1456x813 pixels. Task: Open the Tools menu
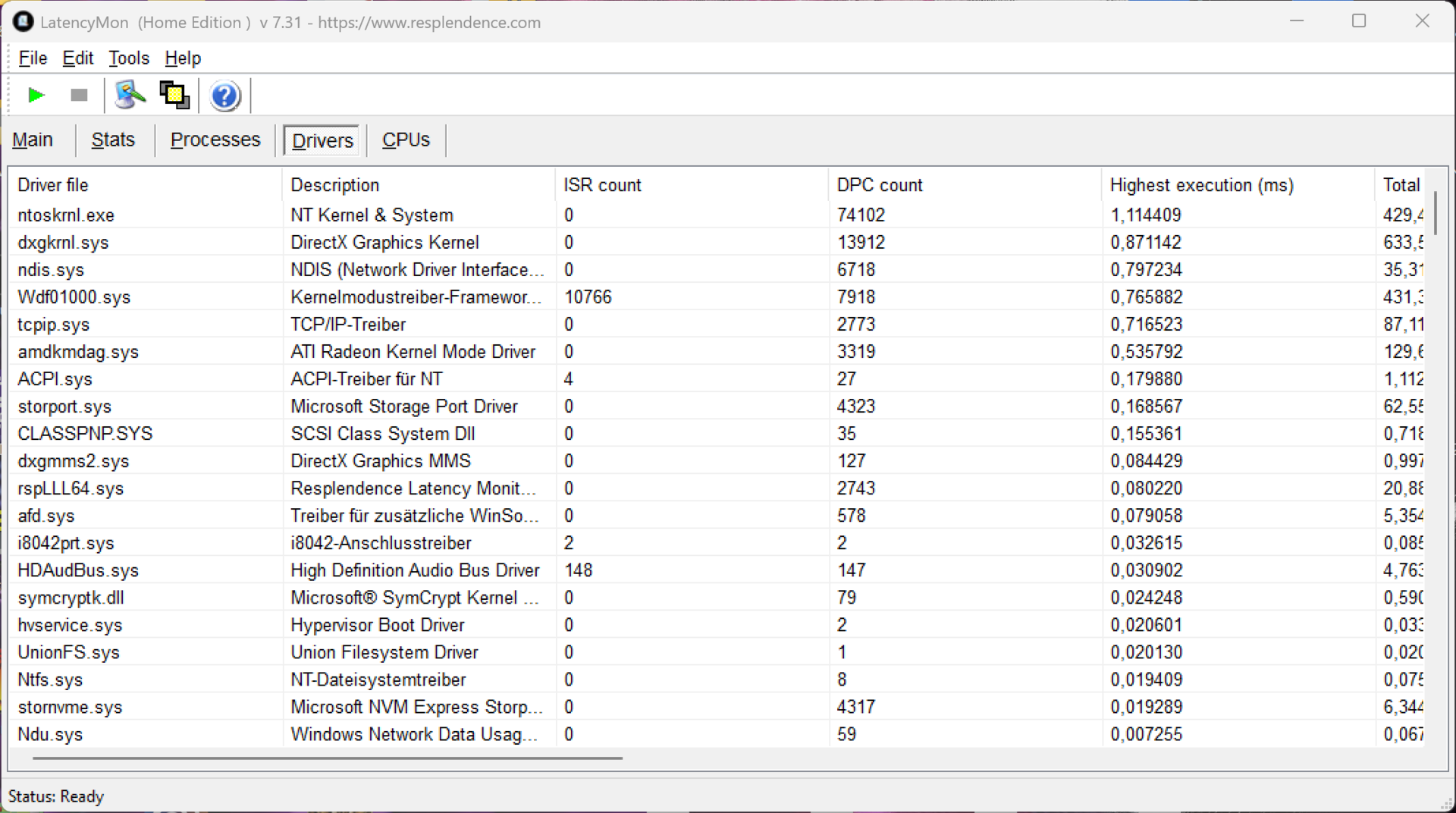coord(129,58)
